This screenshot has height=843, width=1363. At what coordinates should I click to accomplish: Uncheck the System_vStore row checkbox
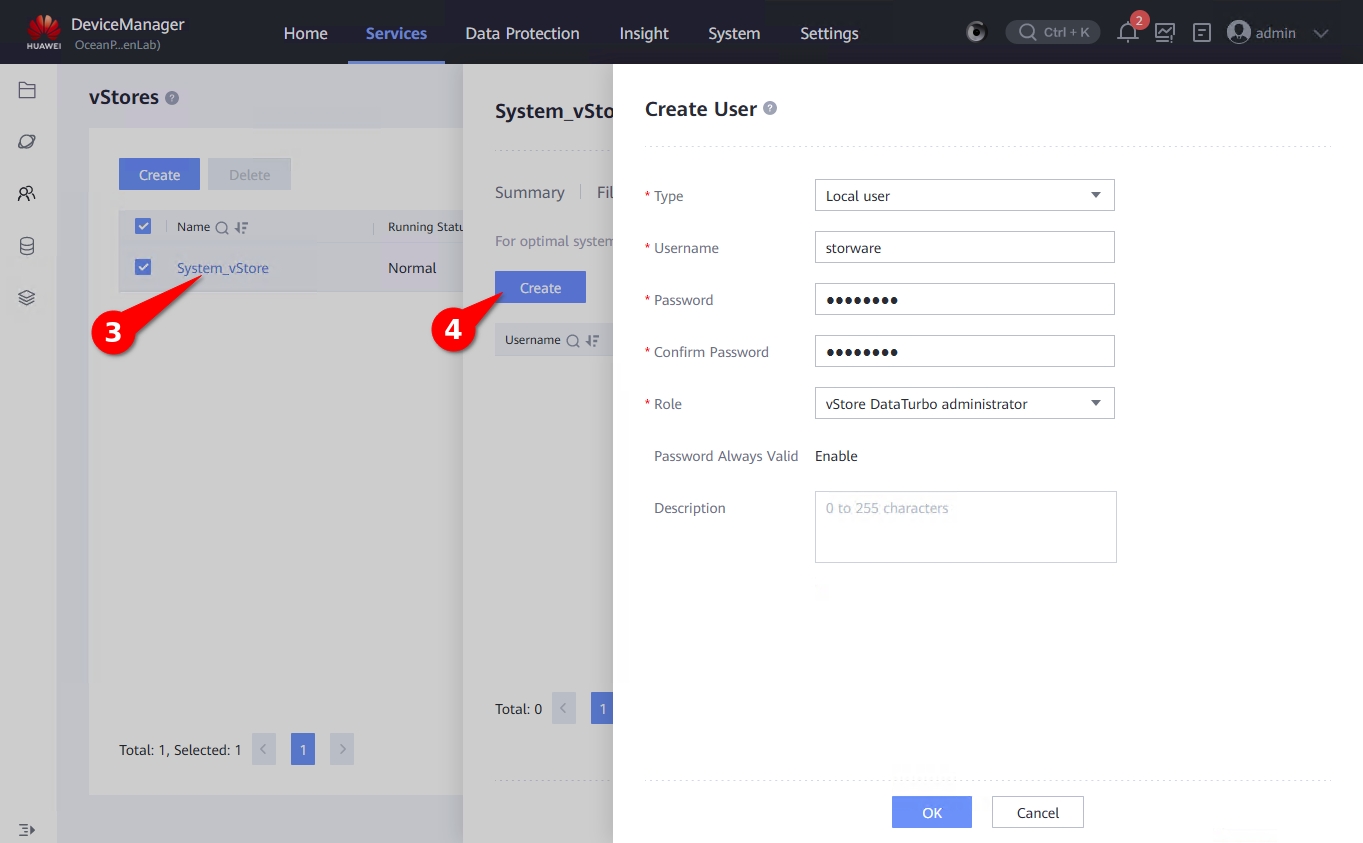click(143, 267)
